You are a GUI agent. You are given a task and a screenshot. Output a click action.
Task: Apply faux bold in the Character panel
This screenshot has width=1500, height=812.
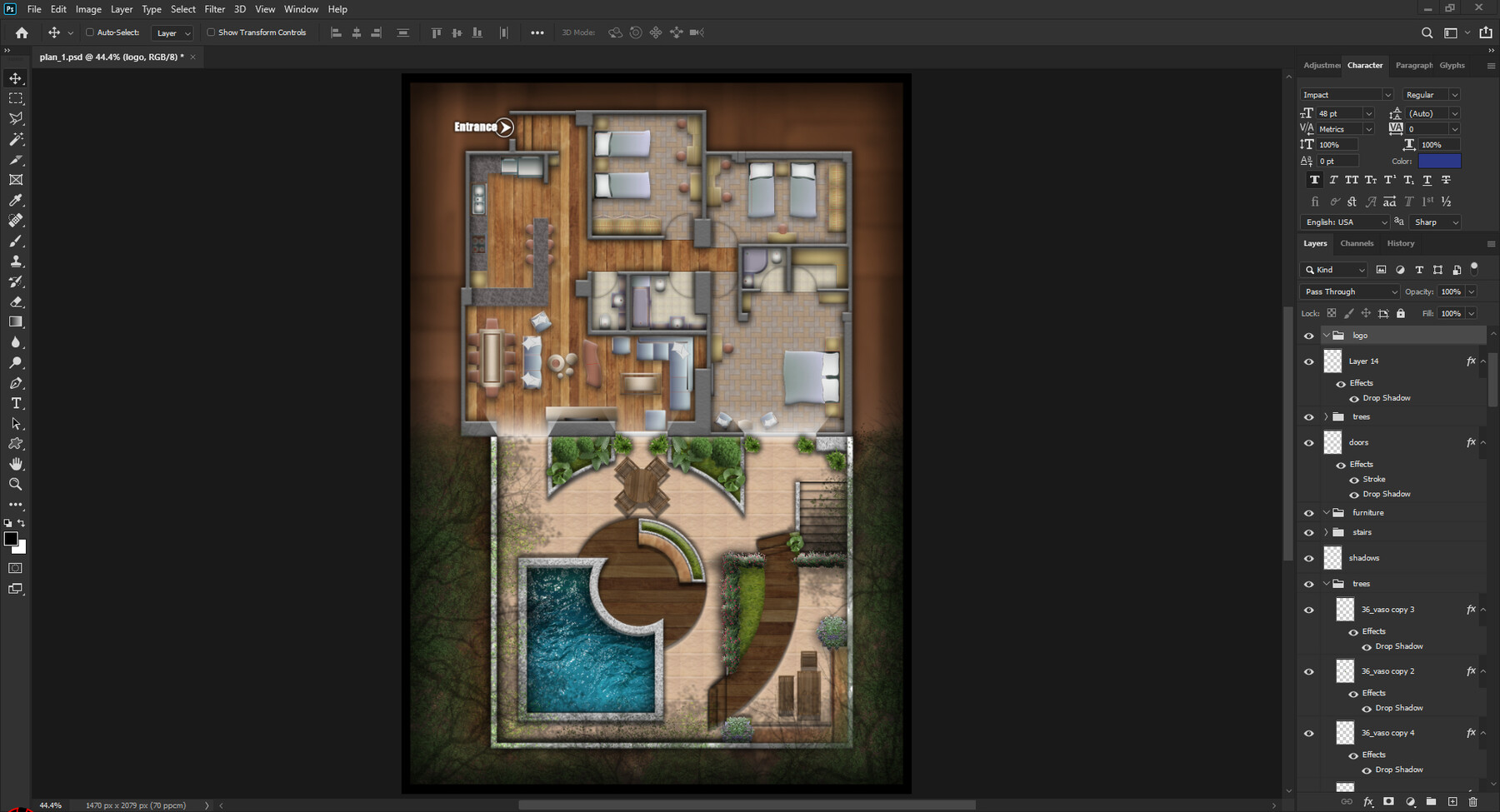[x=1314, y=179]
